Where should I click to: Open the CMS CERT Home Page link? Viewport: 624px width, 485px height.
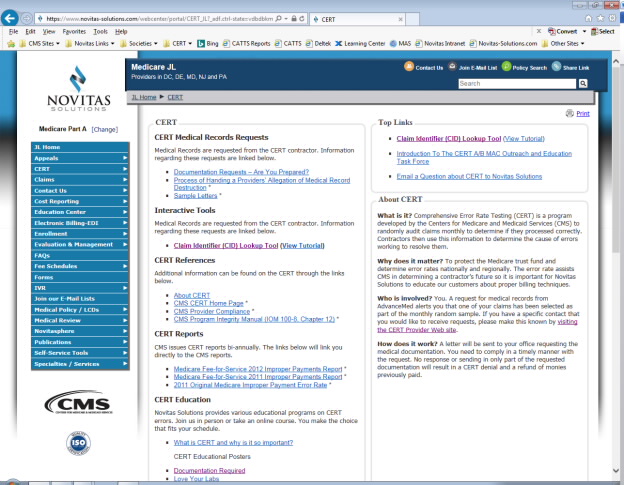pyautogui.click(x=209, y=303)
